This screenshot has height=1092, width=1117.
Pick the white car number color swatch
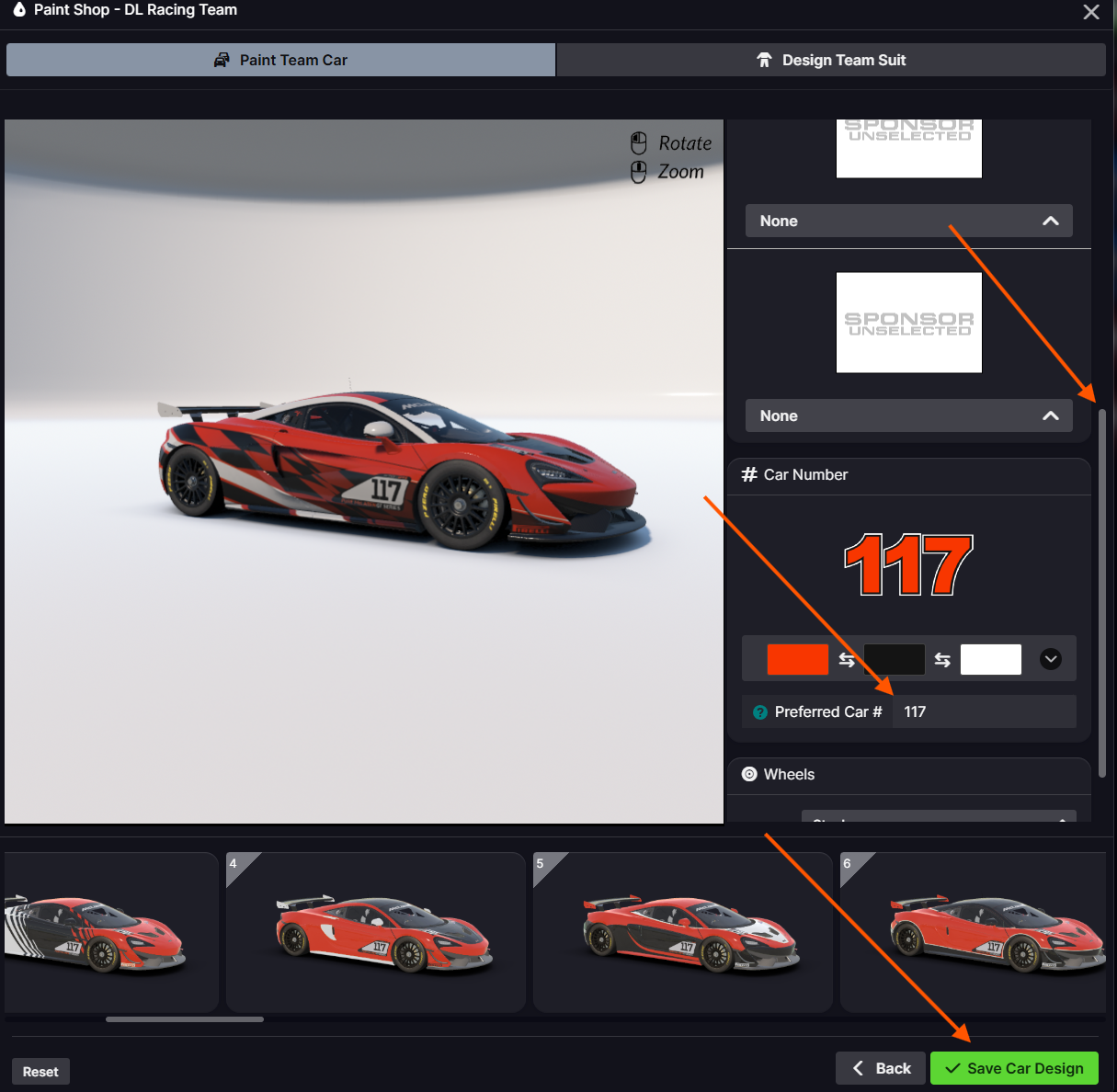pos(990,660)
